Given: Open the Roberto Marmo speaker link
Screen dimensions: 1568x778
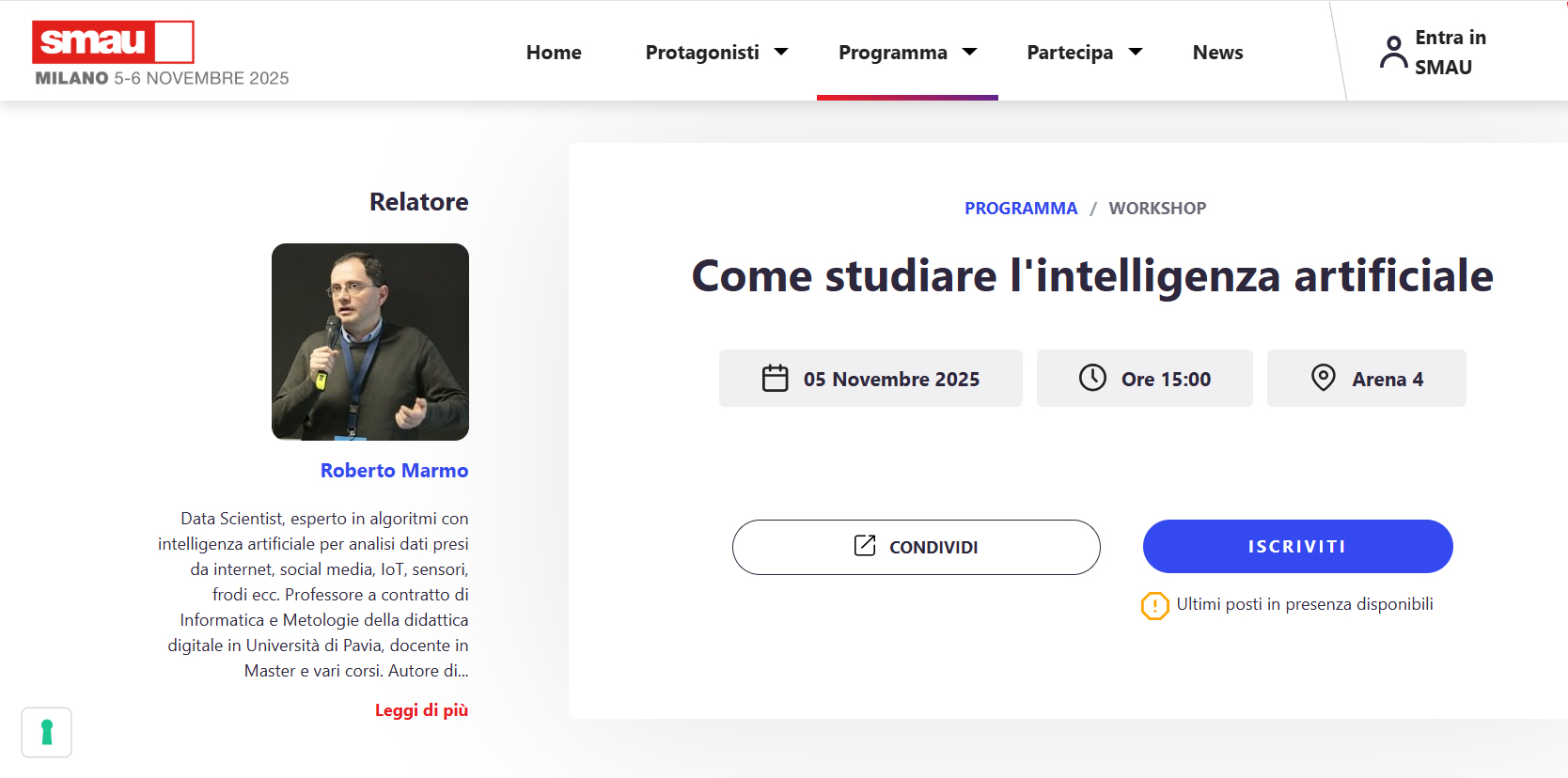Looking at the screenshot, I should 394,471.
